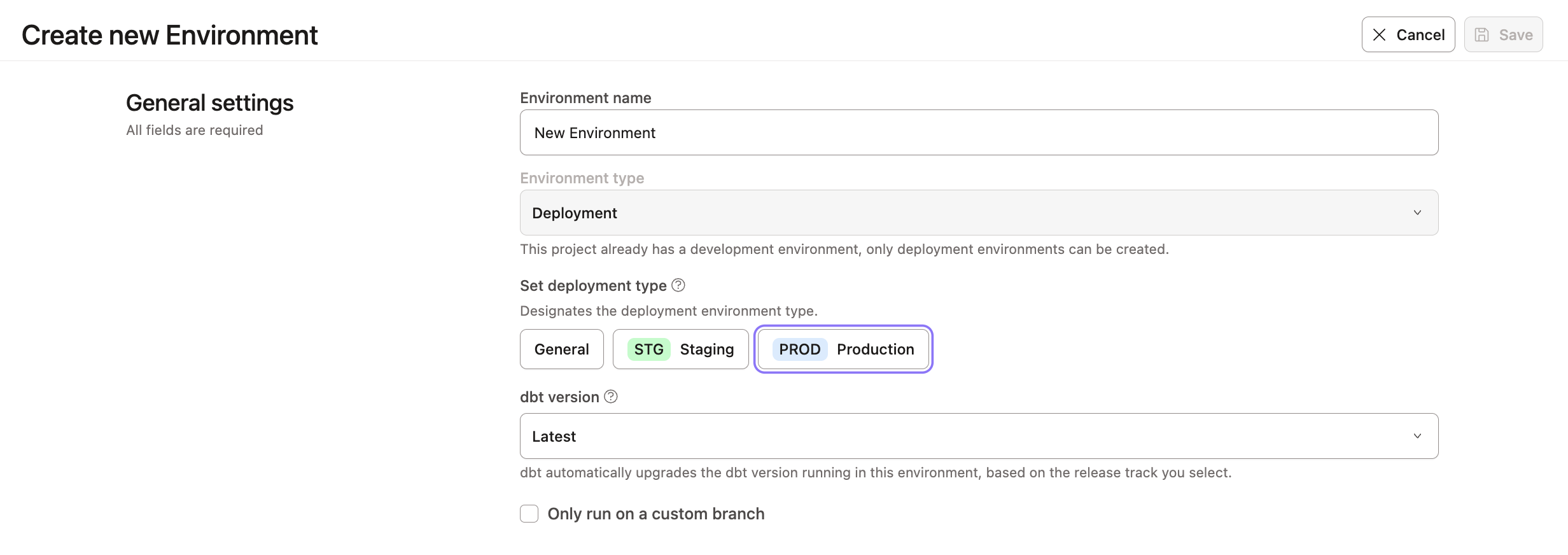Click the 'Environment name' field label
Viewport: 1568px width, 555px height.
pos(585,98)
